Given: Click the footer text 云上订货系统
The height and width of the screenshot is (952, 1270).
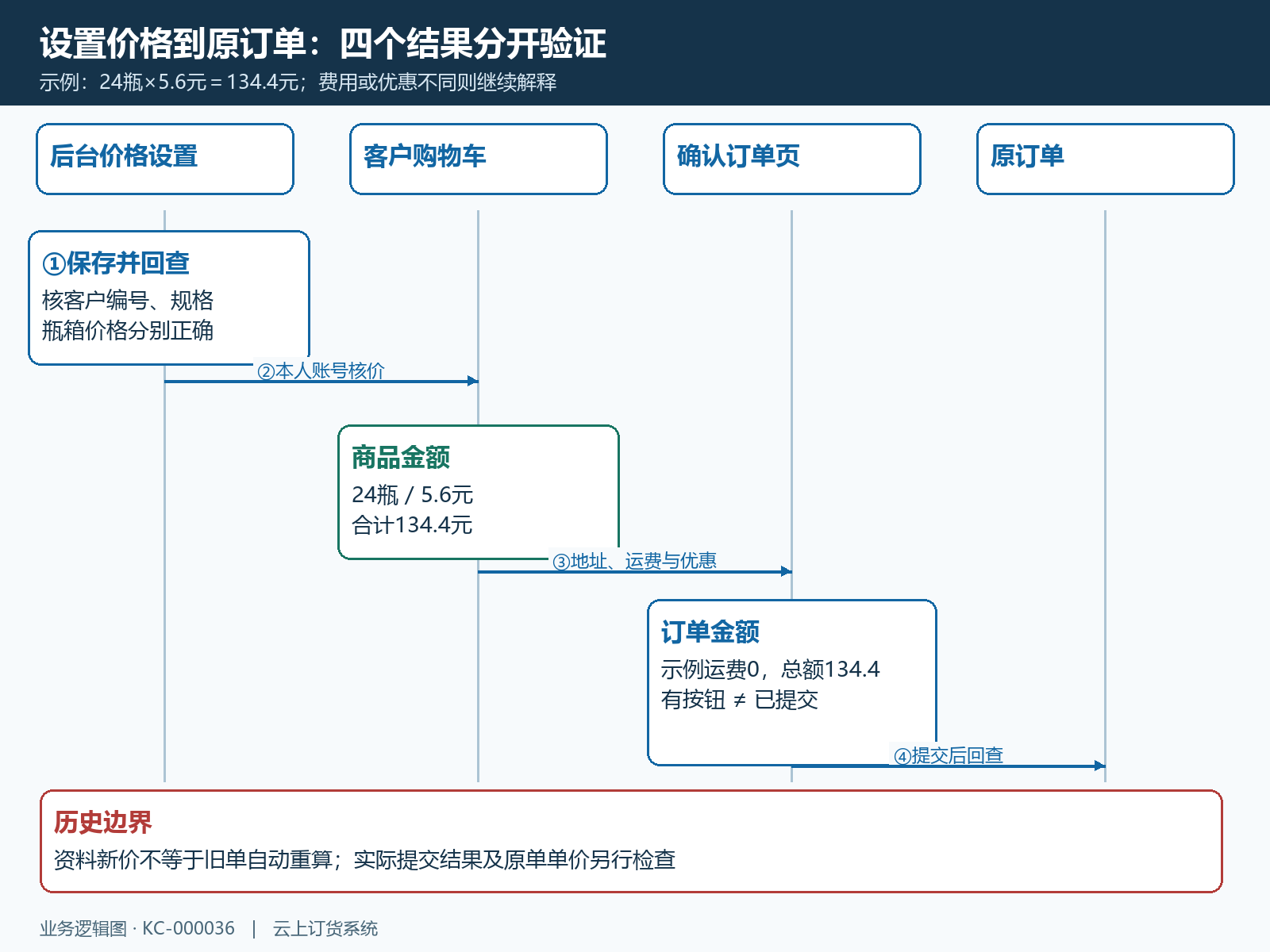Looking at the screenshot, I should click(x=325, y=928).
